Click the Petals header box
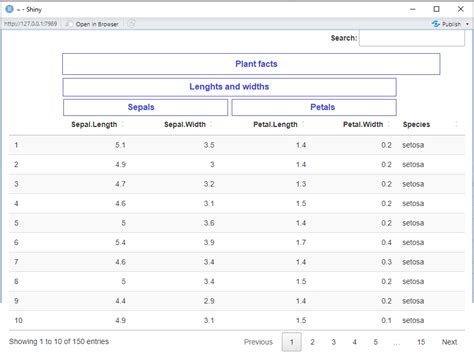 [x=314, y=107]
